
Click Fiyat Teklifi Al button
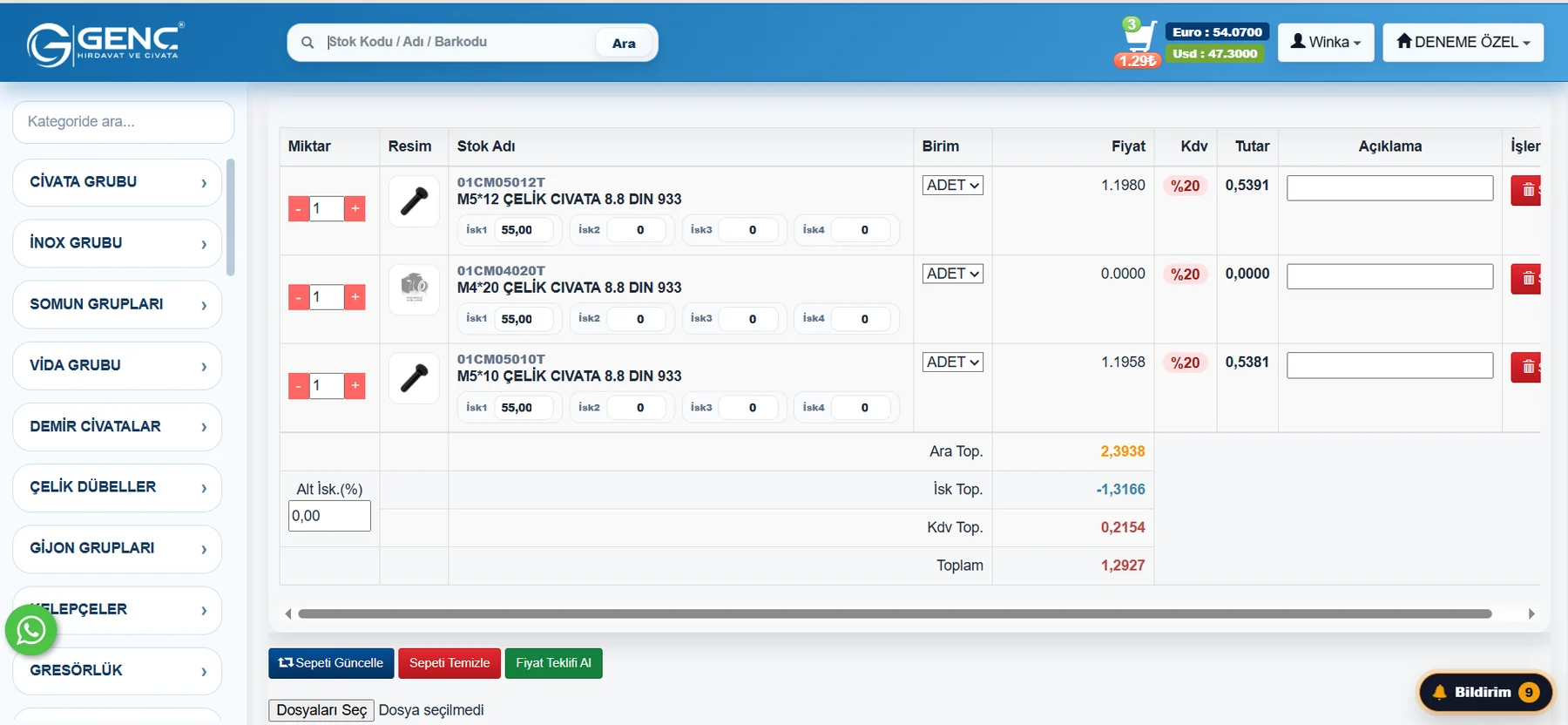point(553,663)
